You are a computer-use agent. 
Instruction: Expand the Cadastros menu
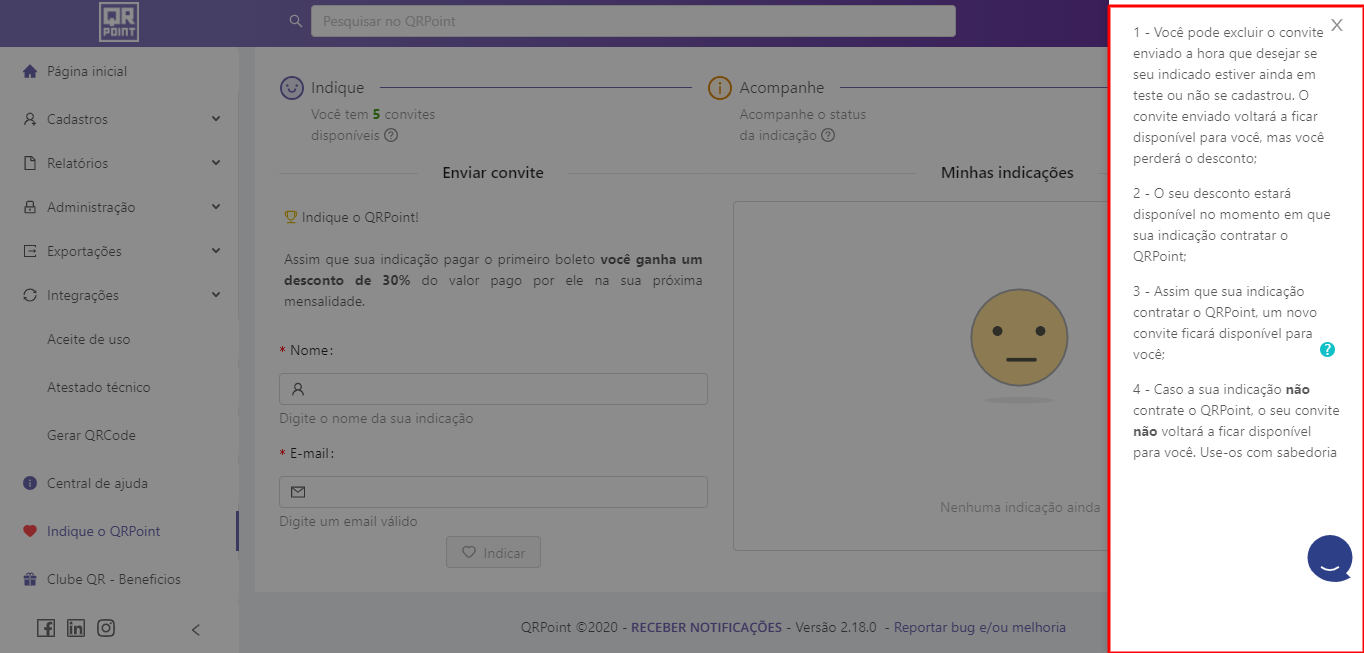point(120,119)
